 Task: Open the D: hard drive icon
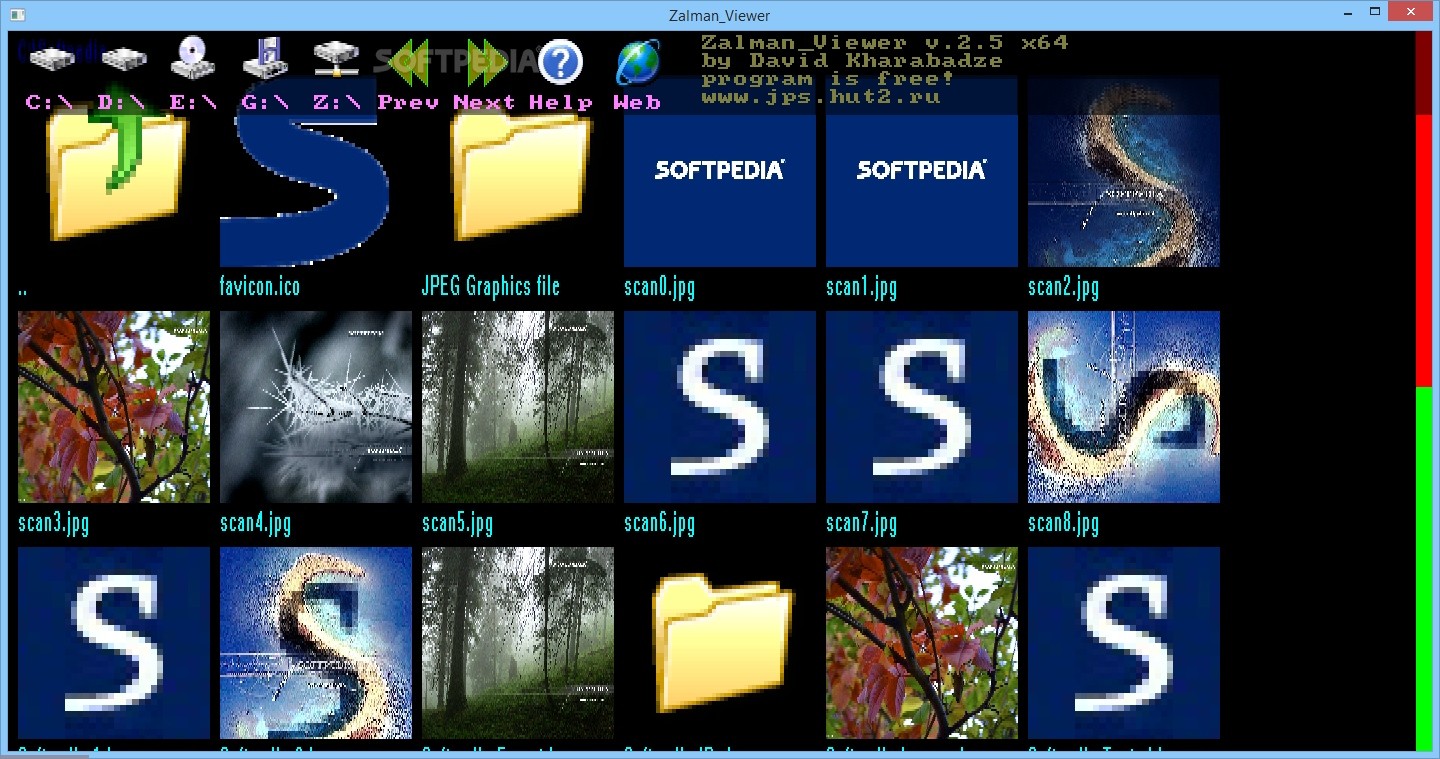pyautogui.click(x=124, y=59)
